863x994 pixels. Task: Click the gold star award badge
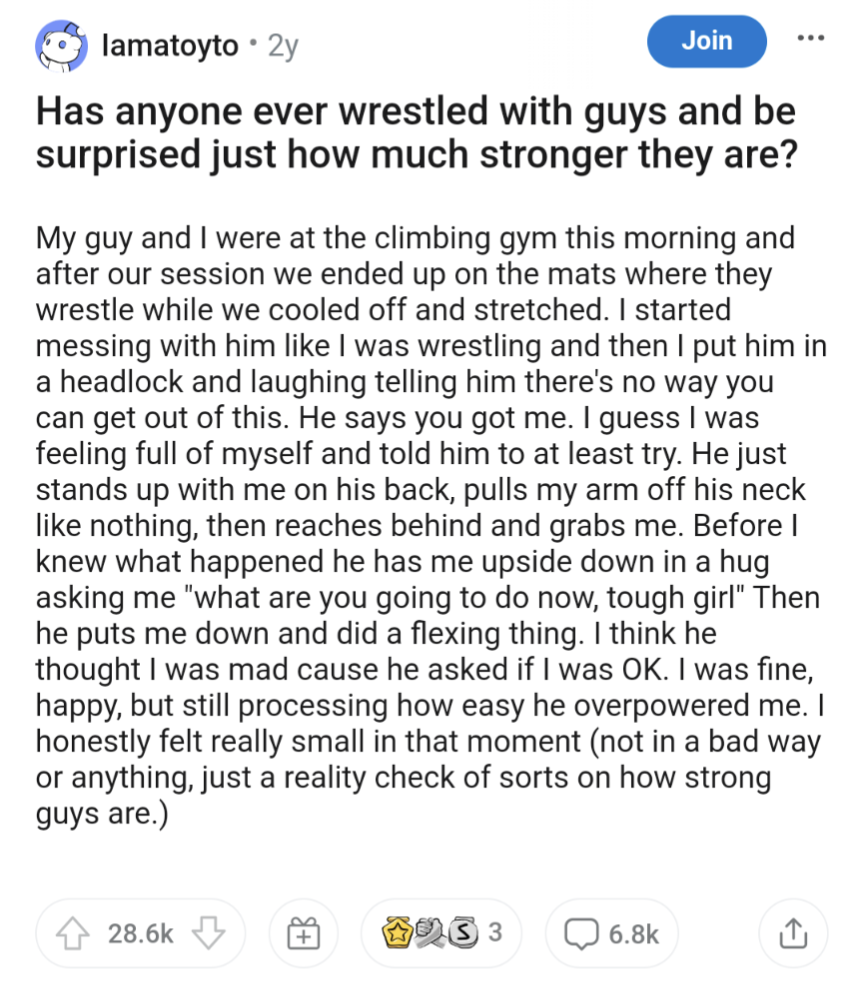(399, 934)
